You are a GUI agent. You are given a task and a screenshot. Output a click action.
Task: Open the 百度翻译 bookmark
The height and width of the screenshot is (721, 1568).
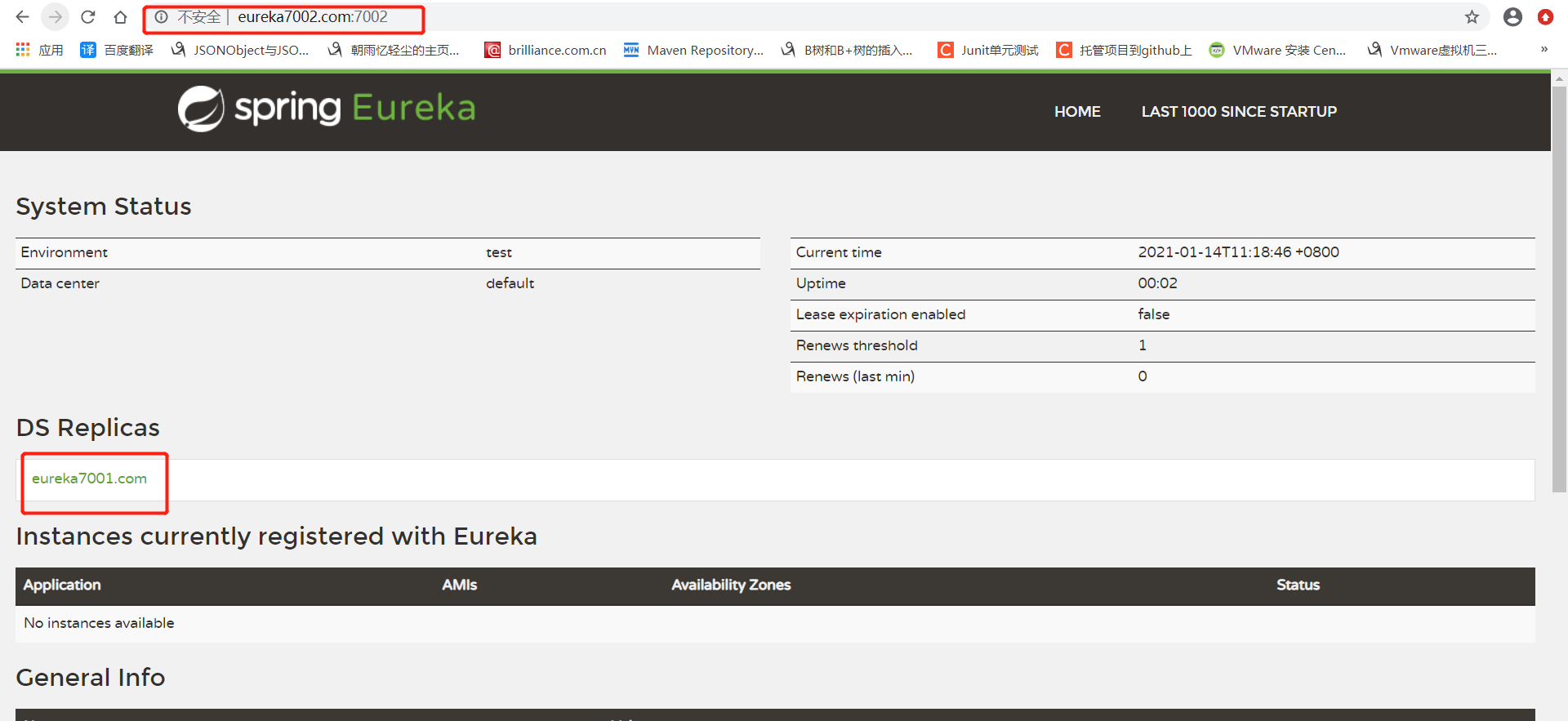(117, 50)
